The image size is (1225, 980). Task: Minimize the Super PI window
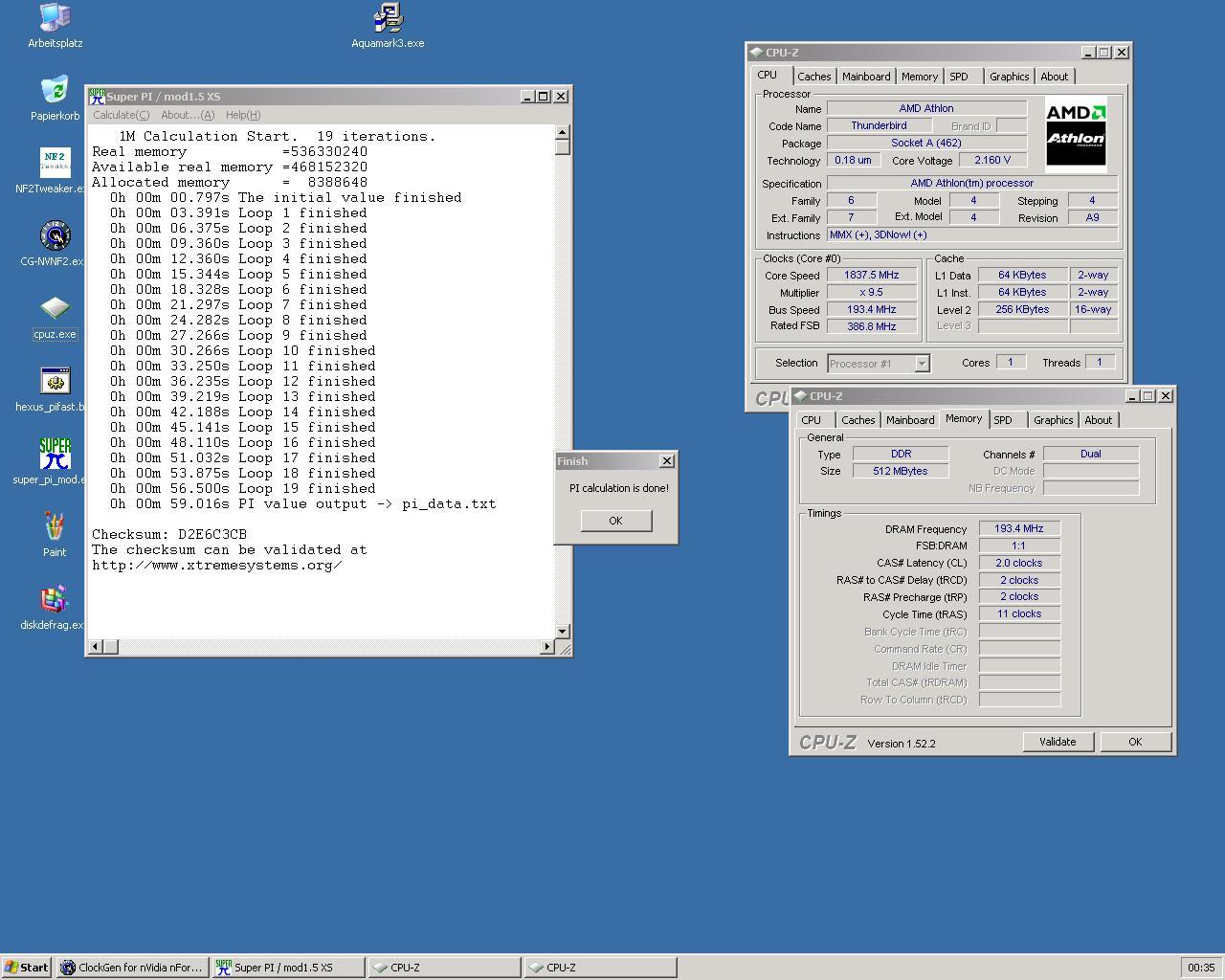tap(527, 97)
